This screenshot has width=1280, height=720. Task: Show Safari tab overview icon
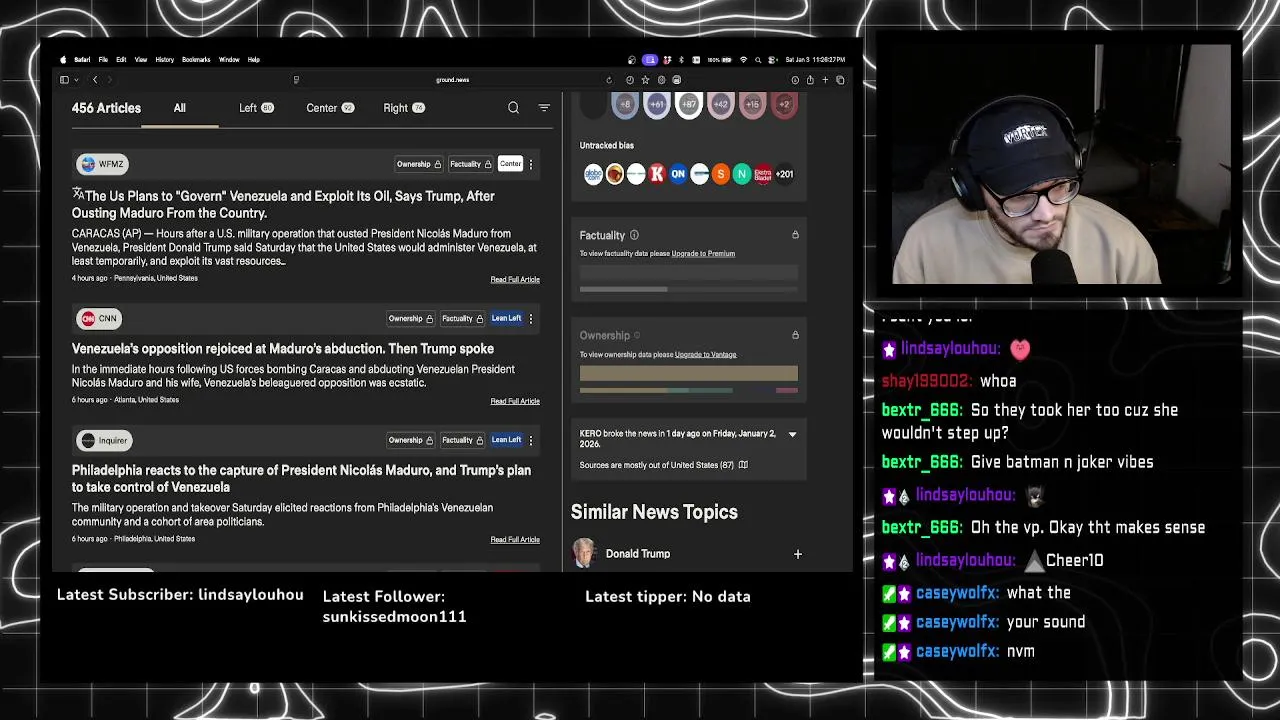[840, 80]
